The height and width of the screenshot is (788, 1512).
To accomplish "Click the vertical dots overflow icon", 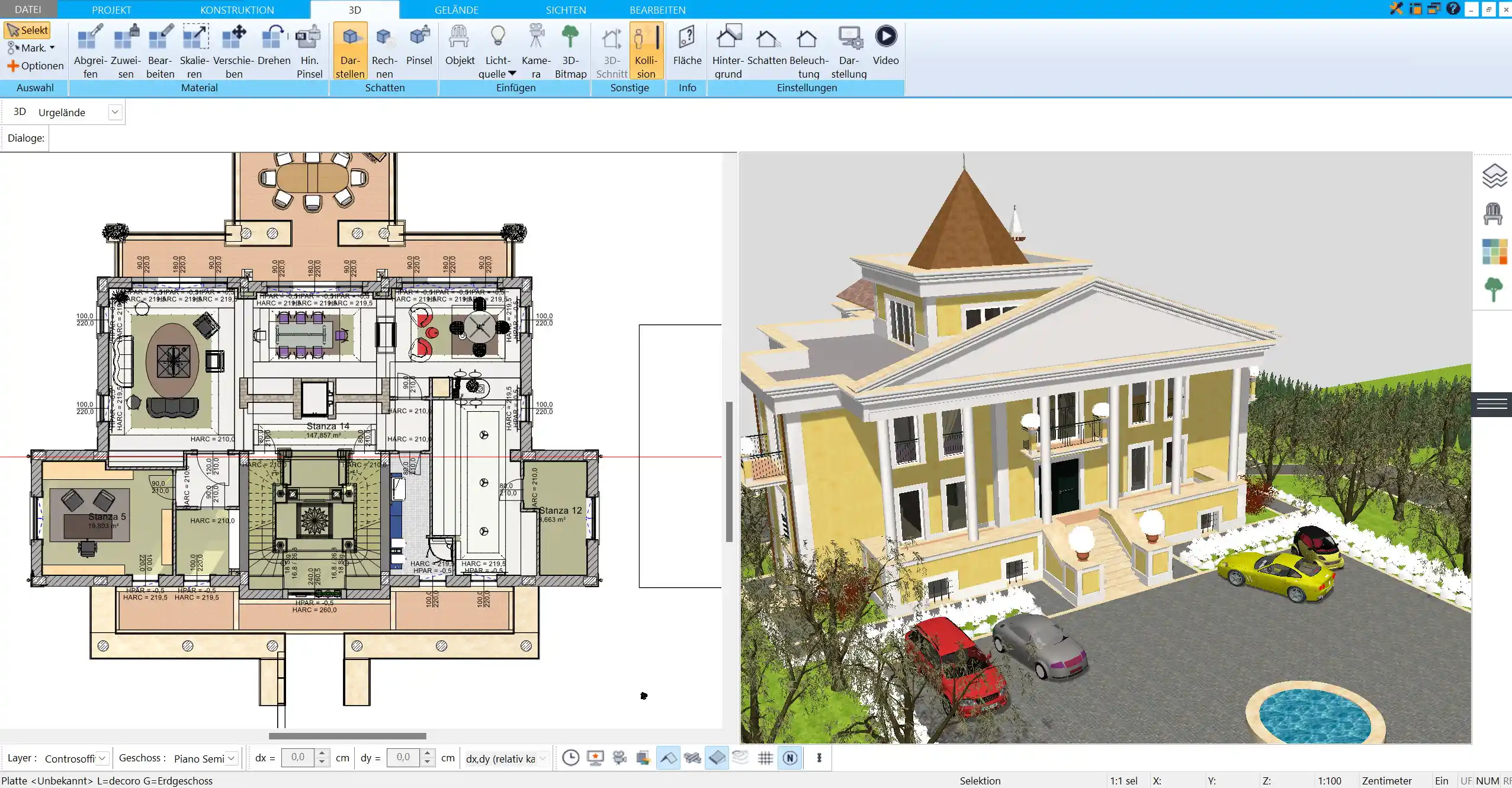I will point(819,758).
